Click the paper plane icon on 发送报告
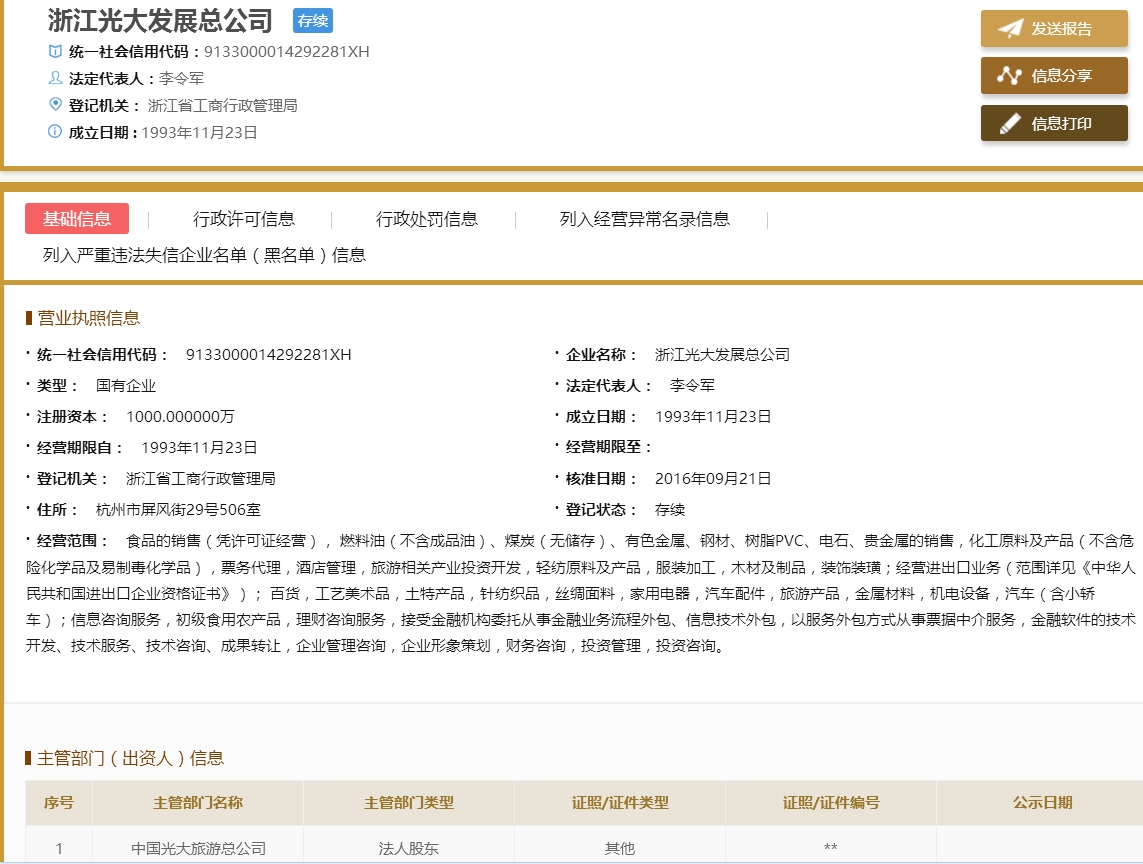1143x864 pixels. point(1010,28)
